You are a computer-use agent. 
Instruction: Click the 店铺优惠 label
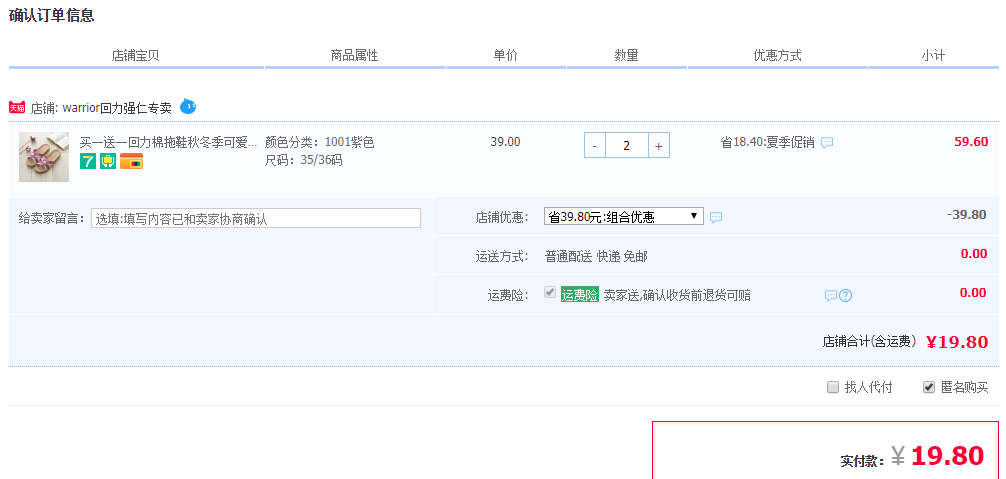[502, 217]
